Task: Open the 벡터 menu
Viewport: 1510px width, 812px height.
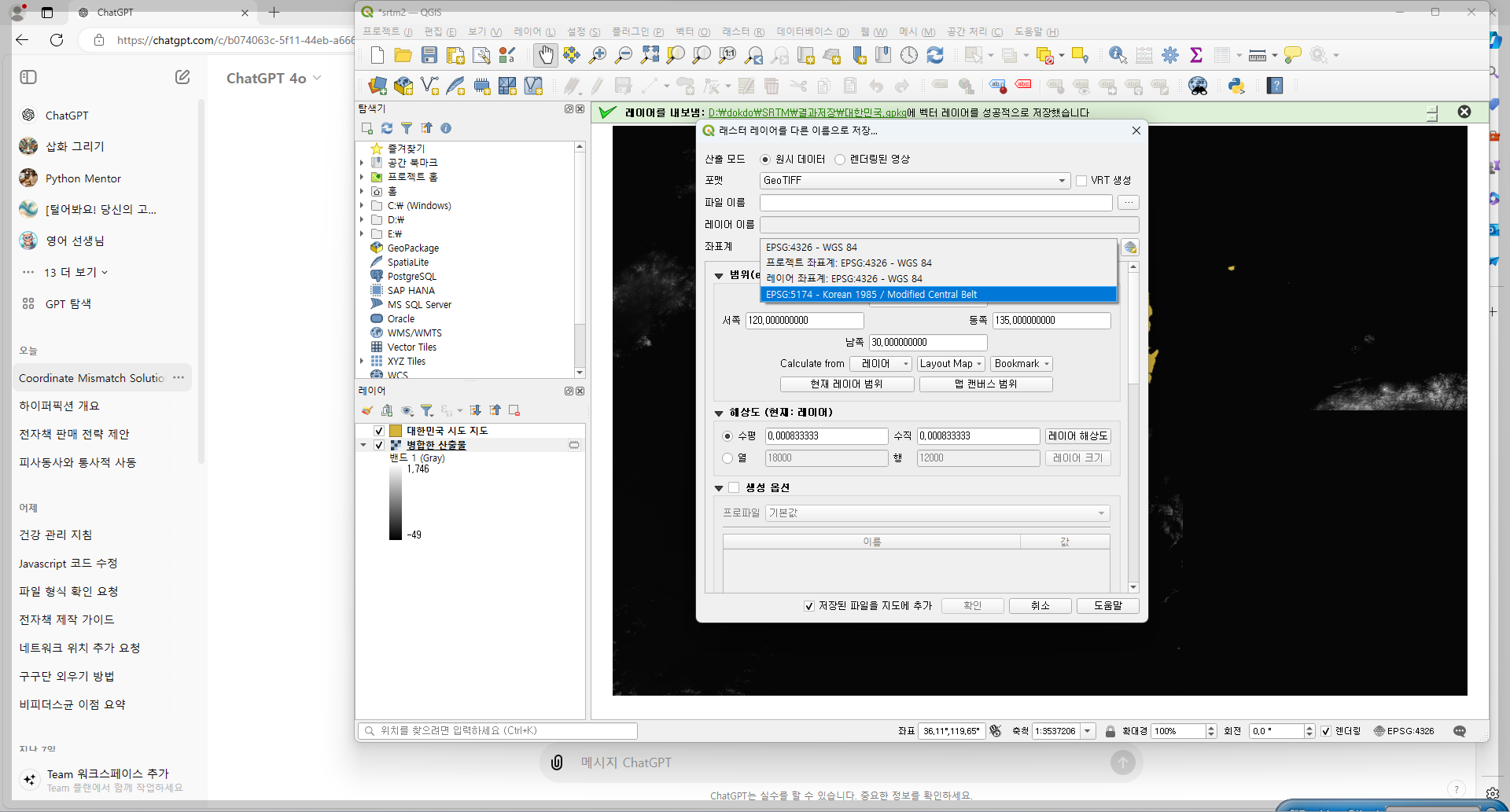Action: click(x=692, y=32)
